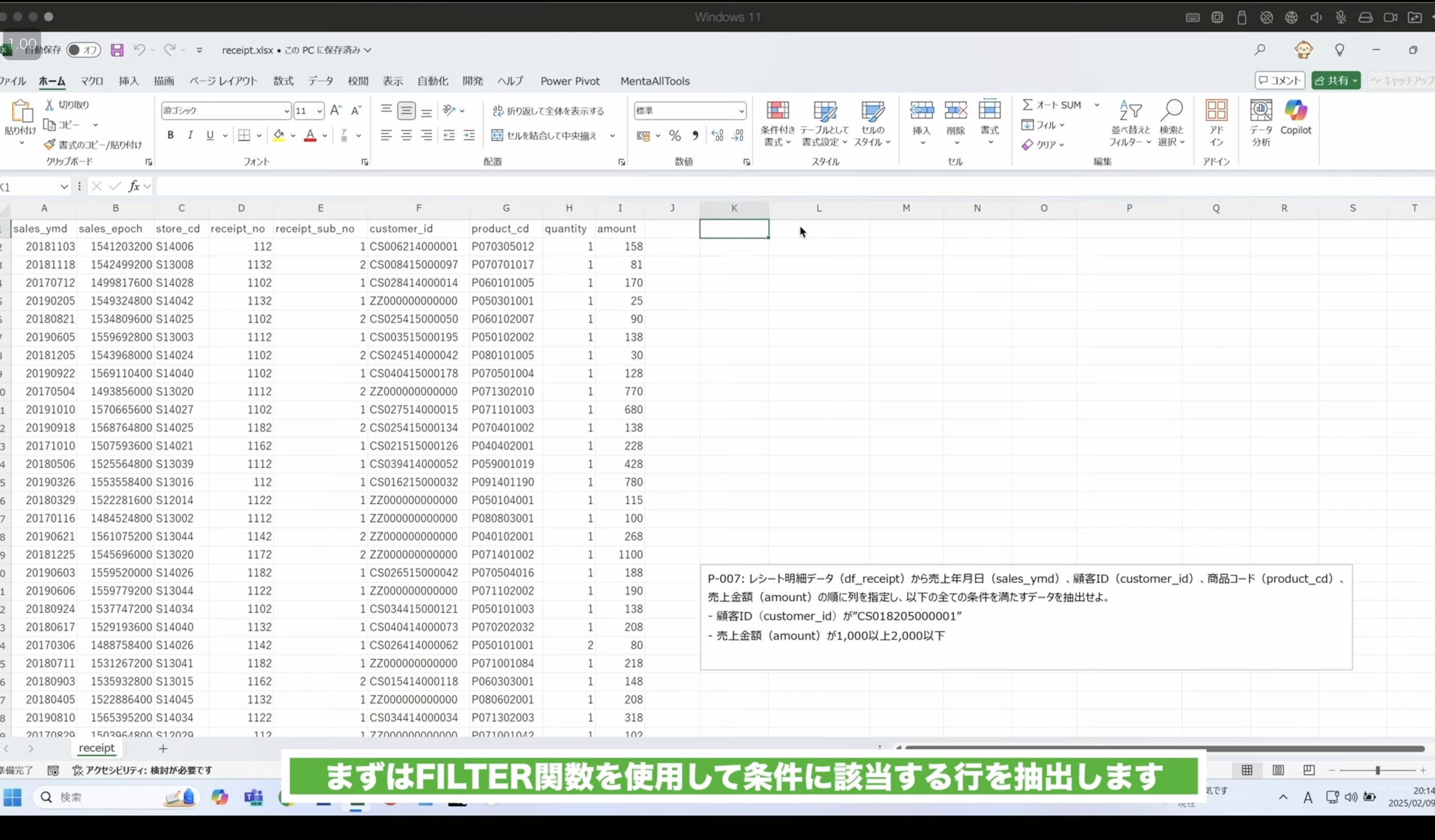Viewport: 1435px width, 840px height.
Task: Click decrease decimal places icon
Action: tap(738, 135)
